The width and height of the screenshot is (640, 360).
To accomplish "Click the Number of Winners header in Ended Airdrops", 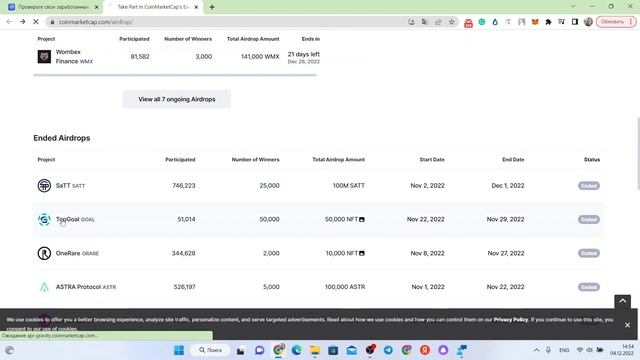I will click(256, 160).
